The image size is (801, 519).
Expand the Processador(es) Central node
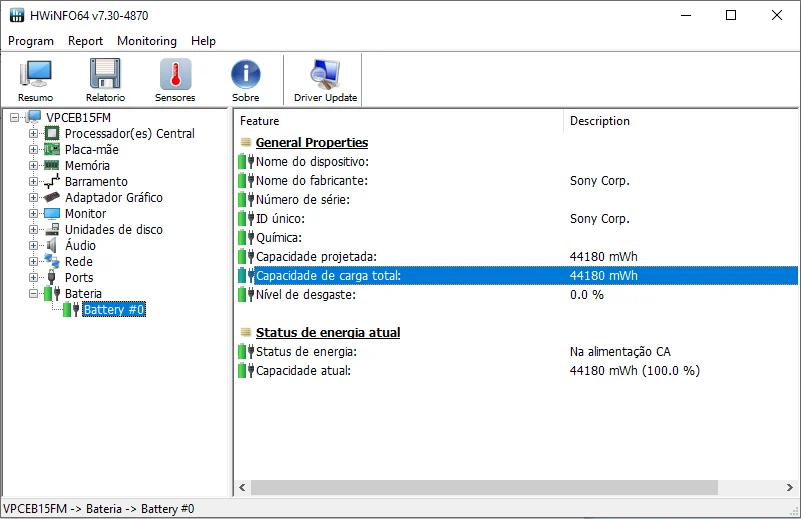click(33, 133)
